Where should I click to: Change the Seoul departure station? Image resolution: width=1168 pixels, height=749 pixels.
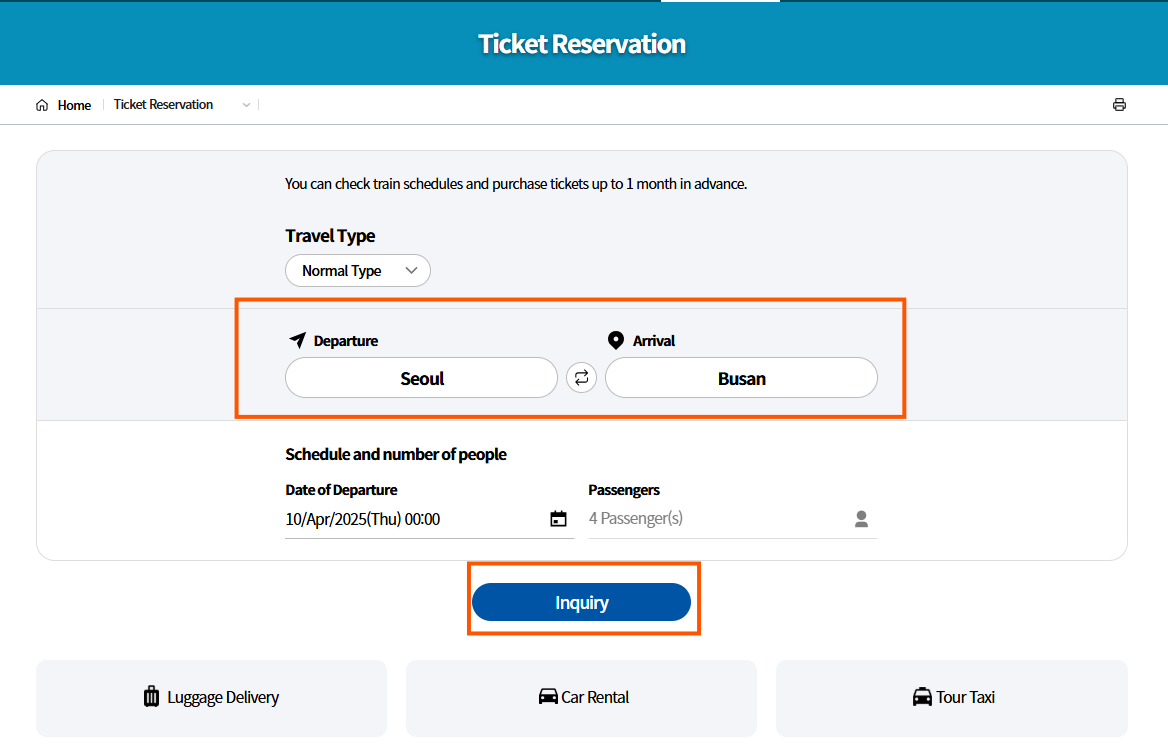pyautogui.click(x=421, y=378)
